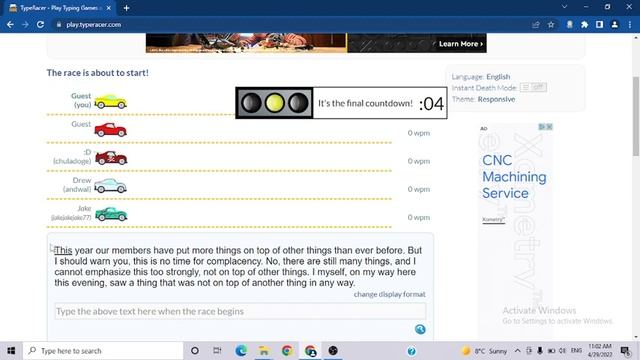Click the red Guest car
640x360 pixels.
(x=111, y=130)
